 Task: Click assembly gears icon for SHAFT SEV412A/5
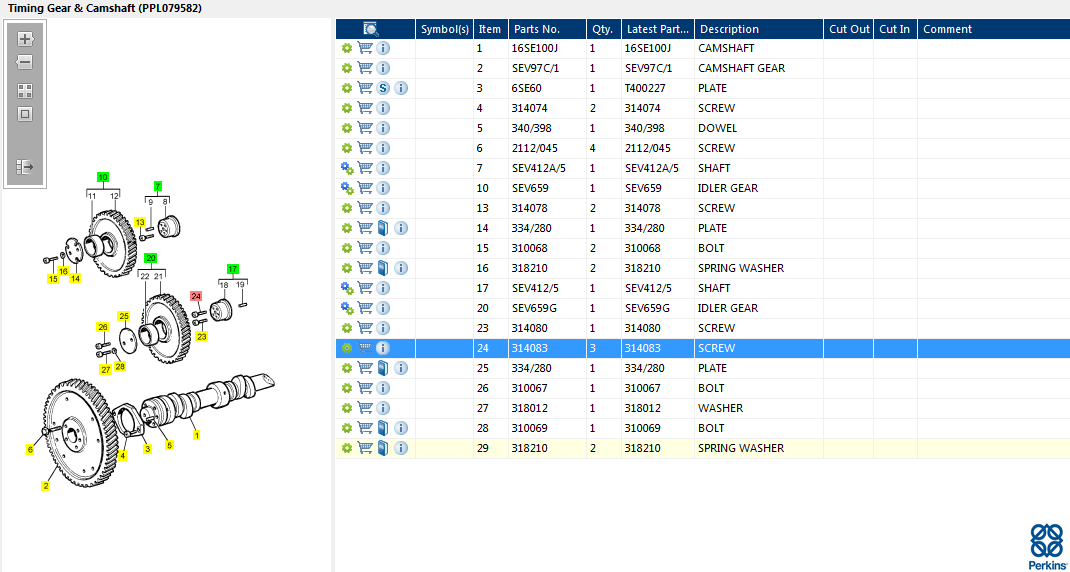click(x=347, y=168)
